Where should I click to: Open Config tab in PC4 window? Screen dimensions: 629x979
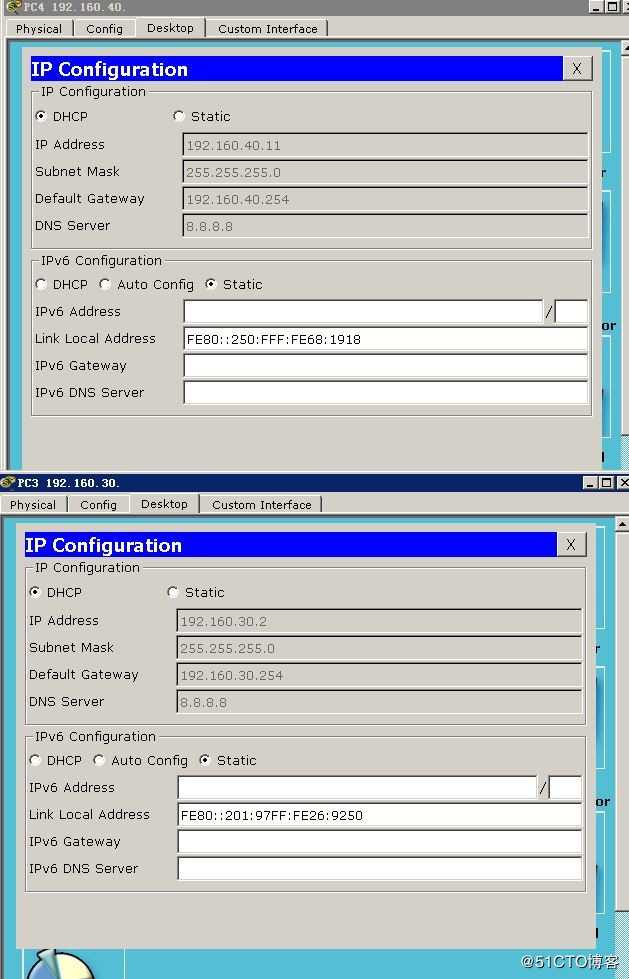click(x=104, y=29)
